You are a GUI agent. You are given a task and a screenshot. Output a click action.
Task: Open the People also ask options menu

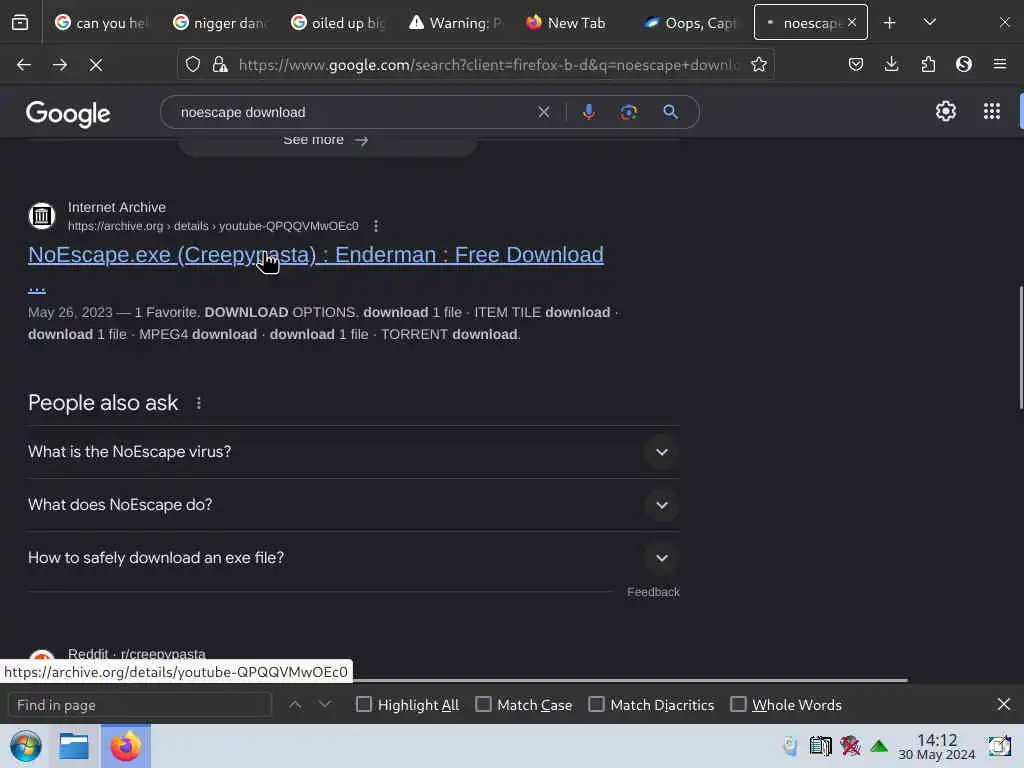point(199,404)
